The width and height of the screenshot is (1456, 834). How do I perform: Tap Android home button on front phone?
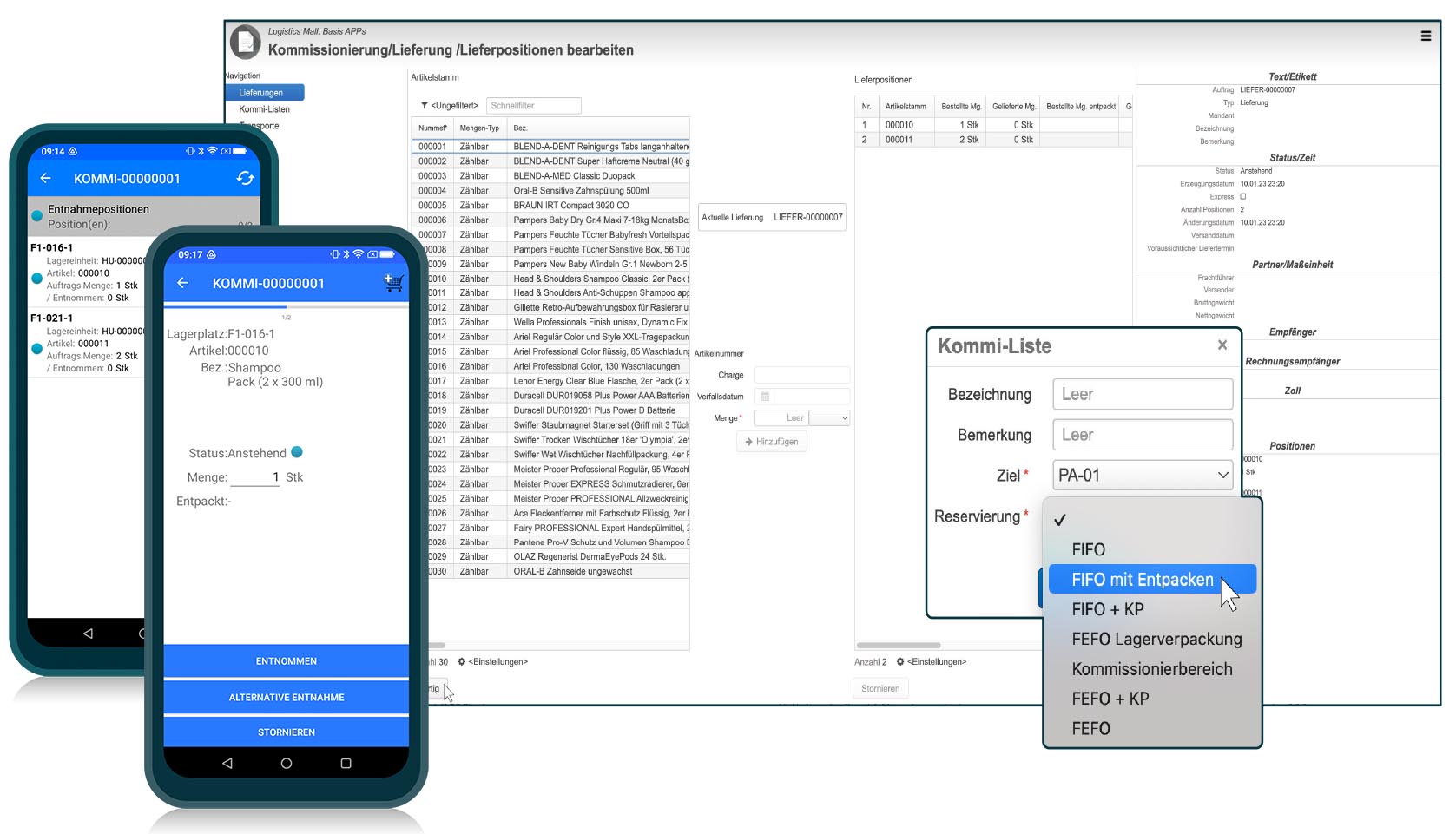(287, 763)
